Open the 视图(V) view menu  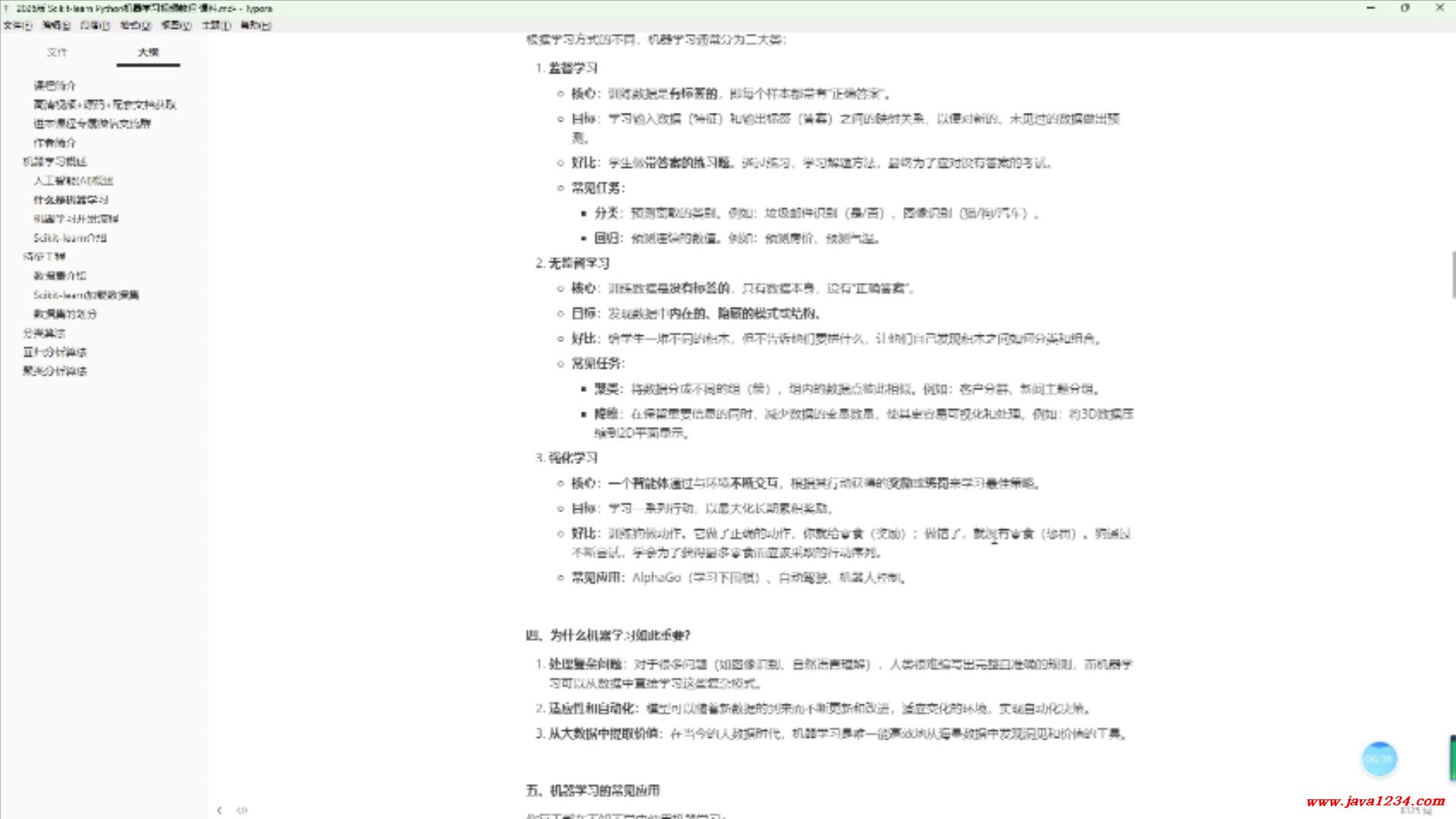point(176,25)
